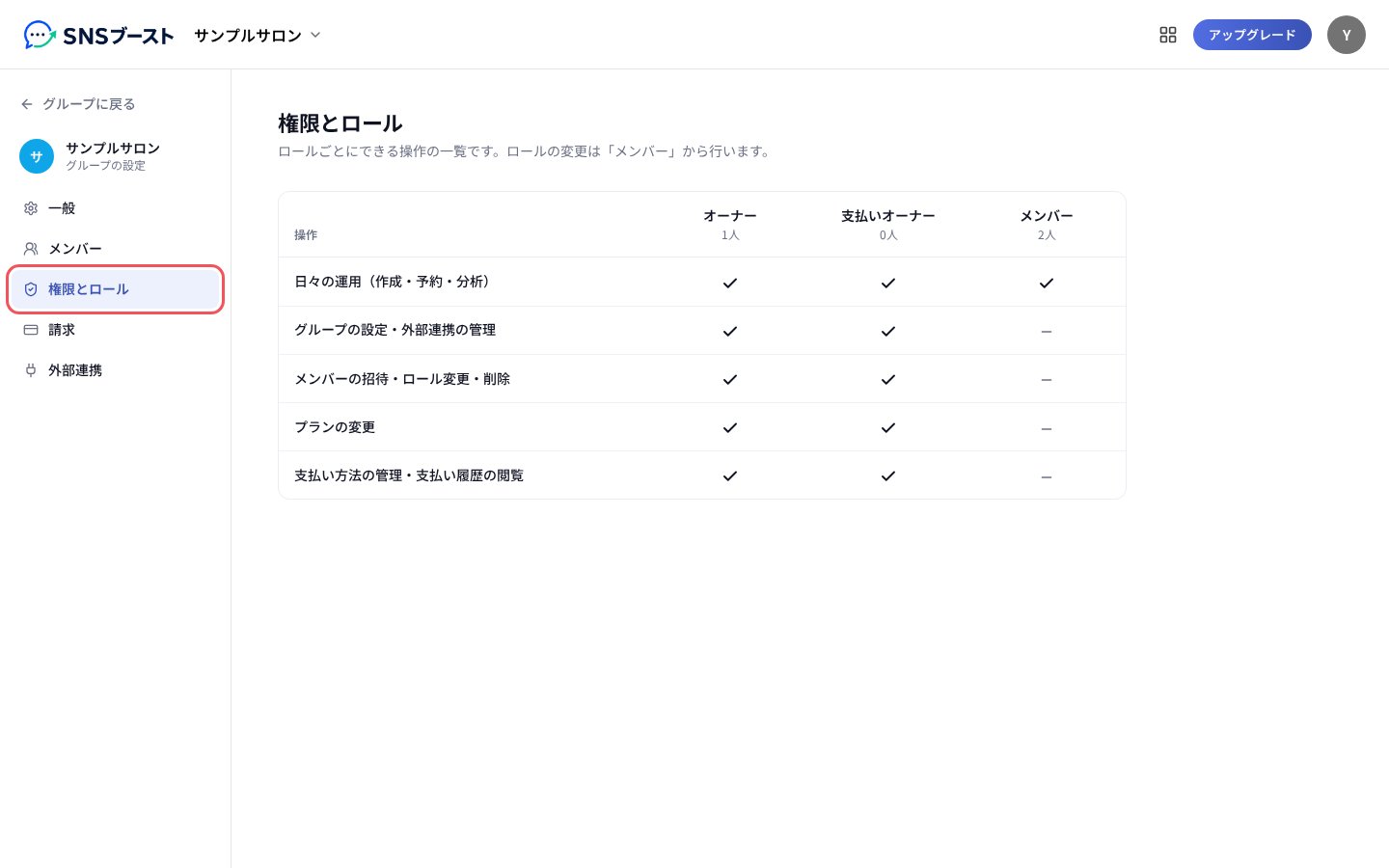
Task: Click メンバー dash in 支払い方法の管理 row
Action: [1047, 476]
